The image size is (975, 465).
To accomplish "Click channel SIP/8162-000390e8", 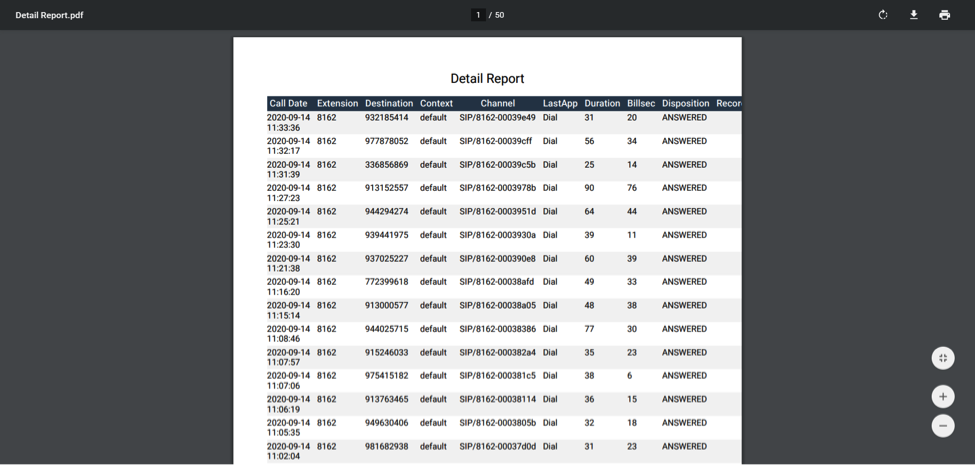I will (497, 259).
